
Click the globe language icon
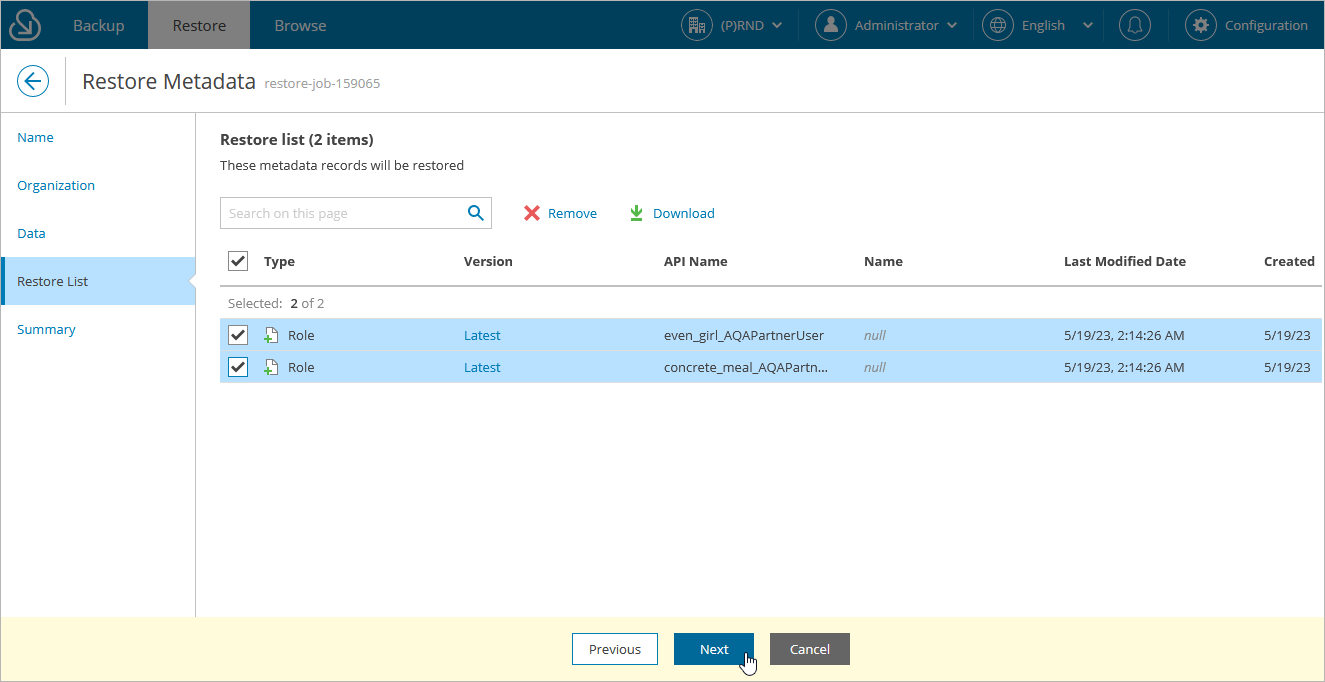point(998,25)
